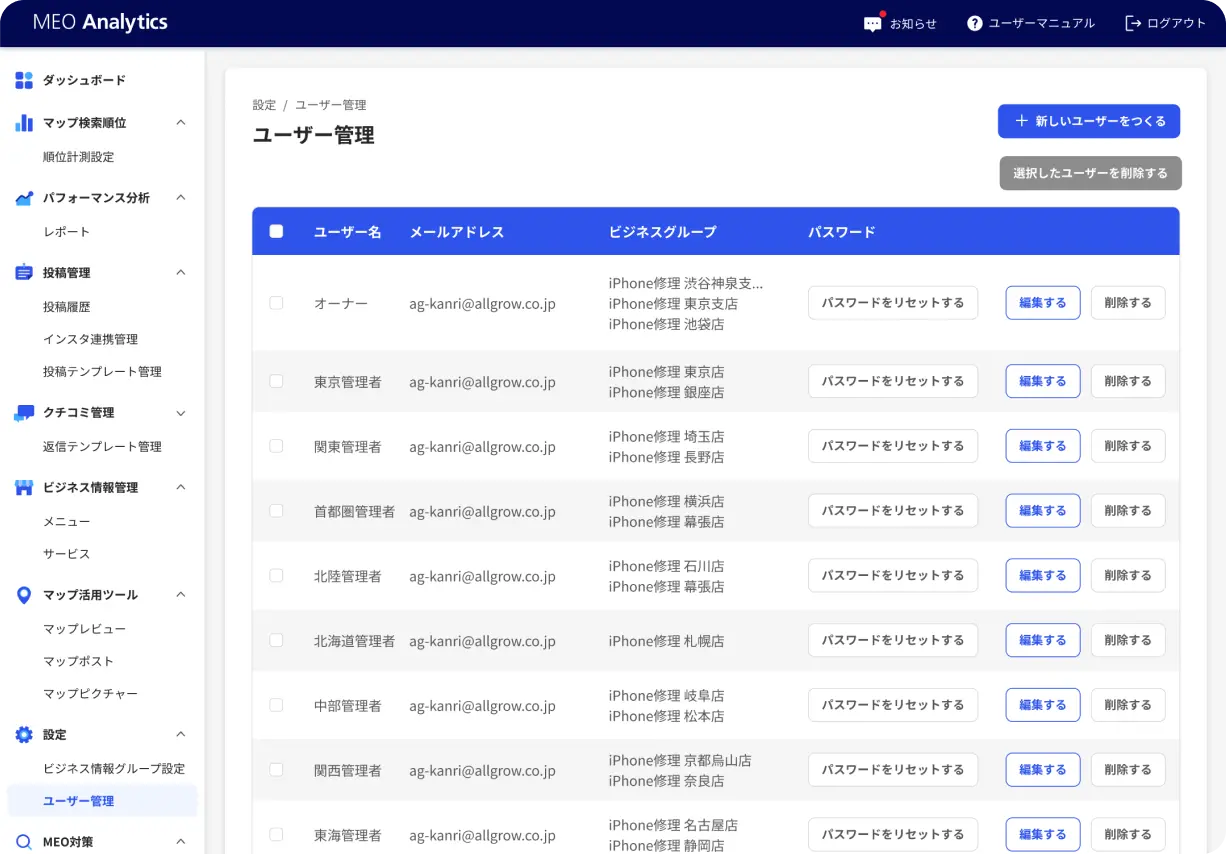Collapse the 設定 sidebar section

180,734
